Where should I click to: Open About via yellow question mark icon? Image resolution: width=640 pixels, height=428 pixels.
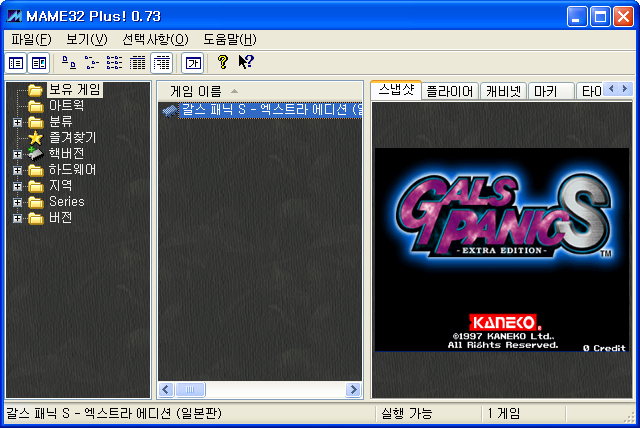coord(223,62)
